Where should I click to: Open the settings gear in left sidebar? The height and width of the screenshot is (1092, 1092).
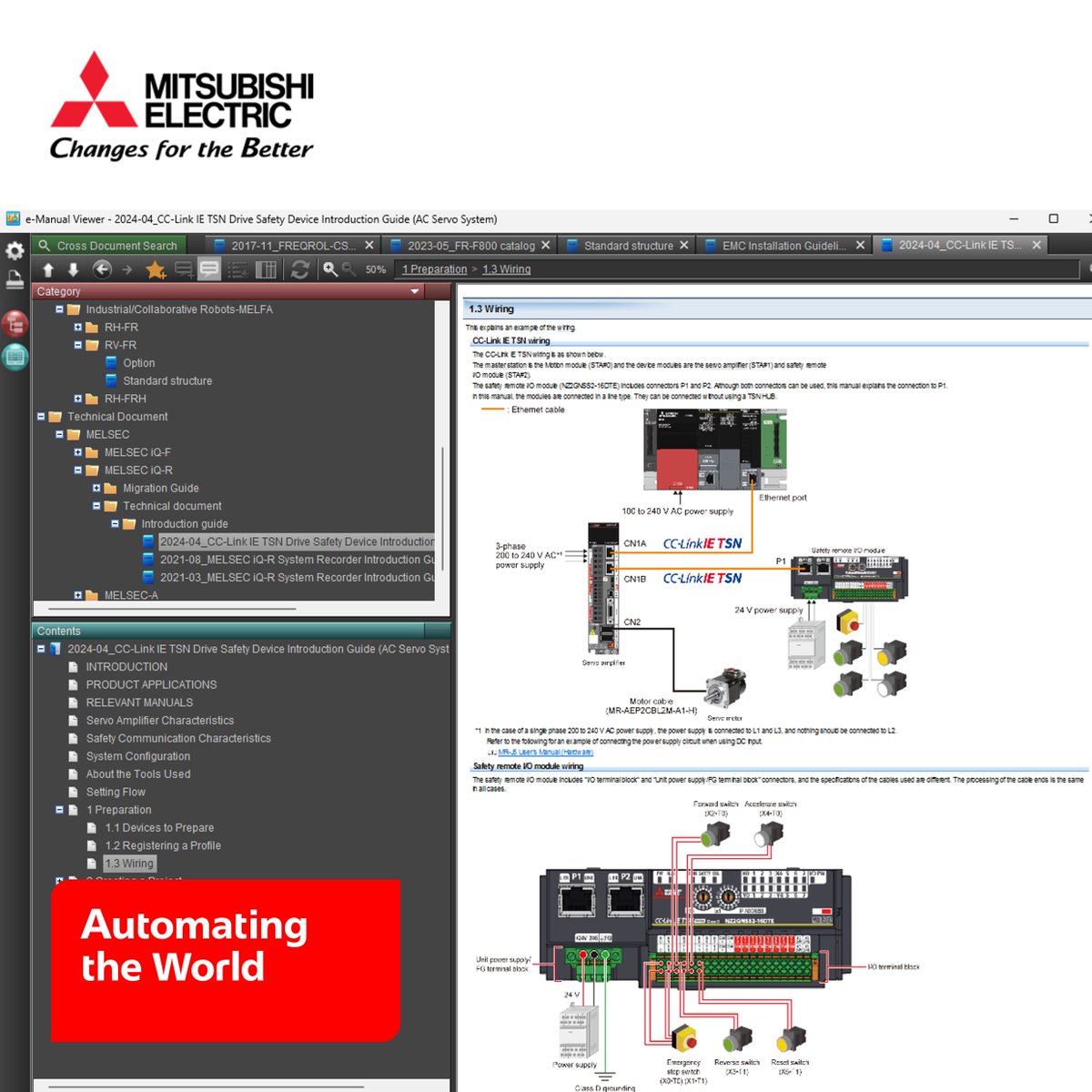(15, 250)
